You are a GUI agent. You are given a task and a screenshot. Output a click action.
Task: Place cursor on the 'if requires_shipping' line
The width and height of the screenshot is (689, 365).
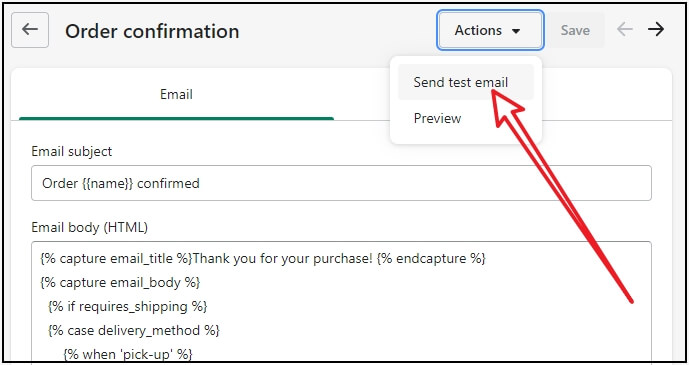coord(127,306)
